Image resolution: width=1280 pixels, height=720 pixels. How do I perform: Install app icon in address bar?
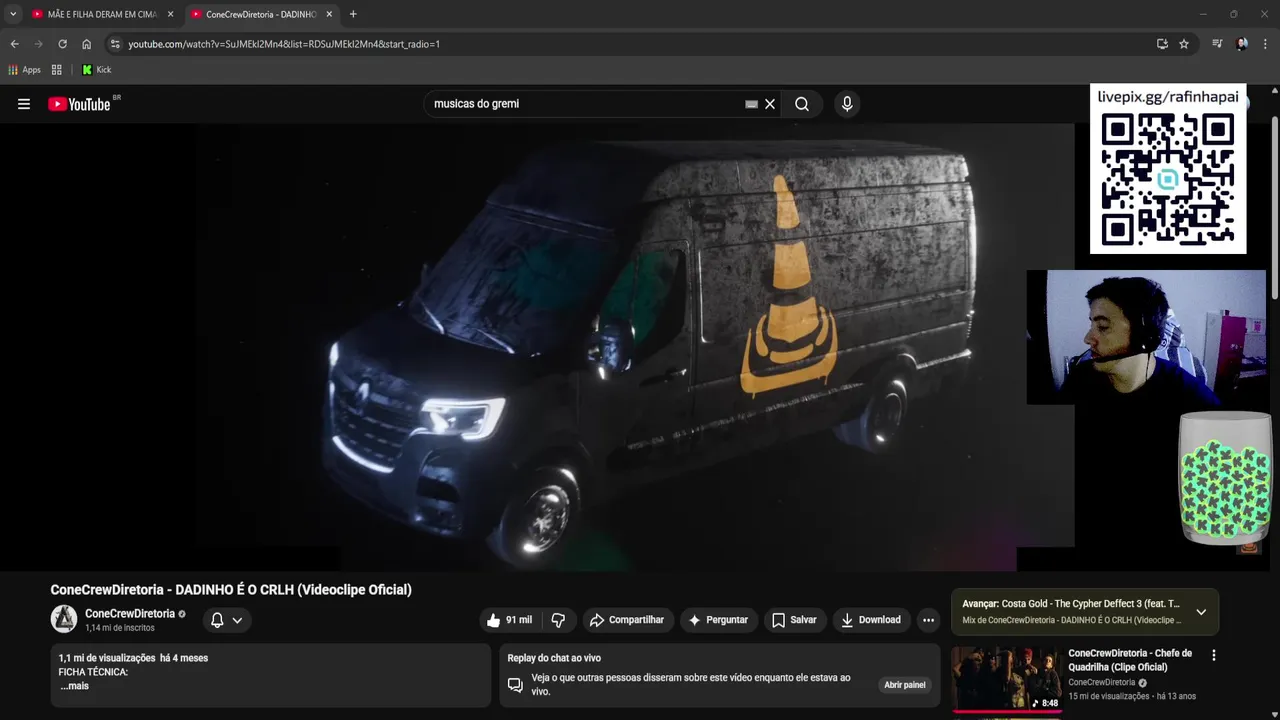(x=1162, y=44)
